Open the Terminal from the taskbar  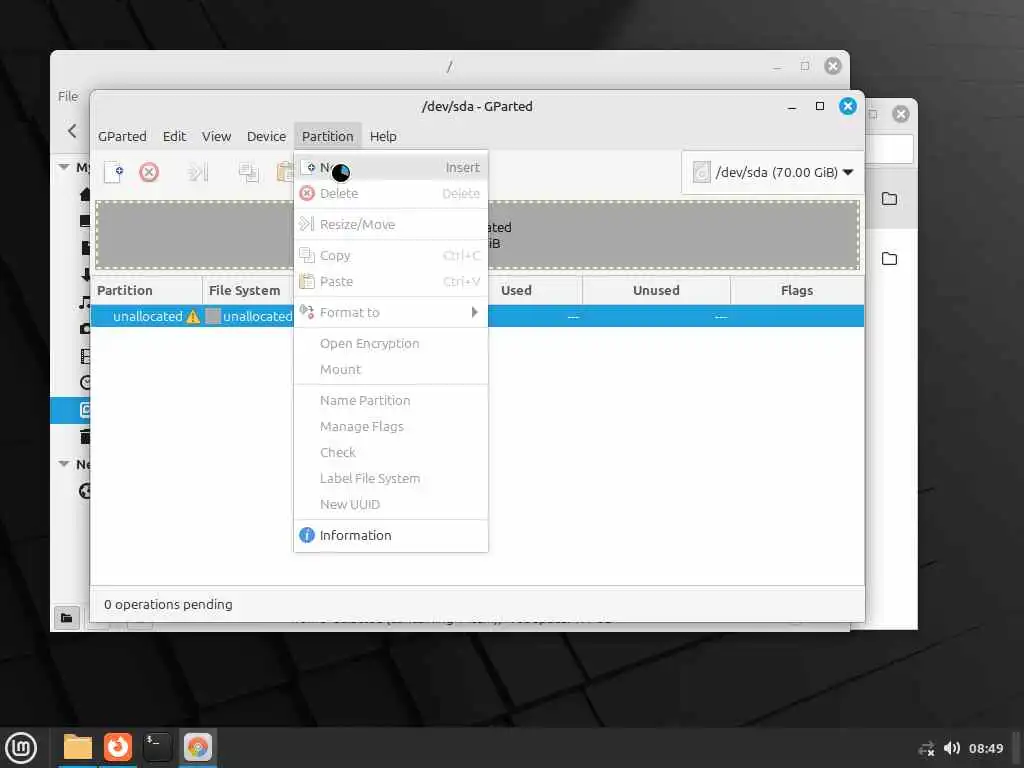pos(157,747)
